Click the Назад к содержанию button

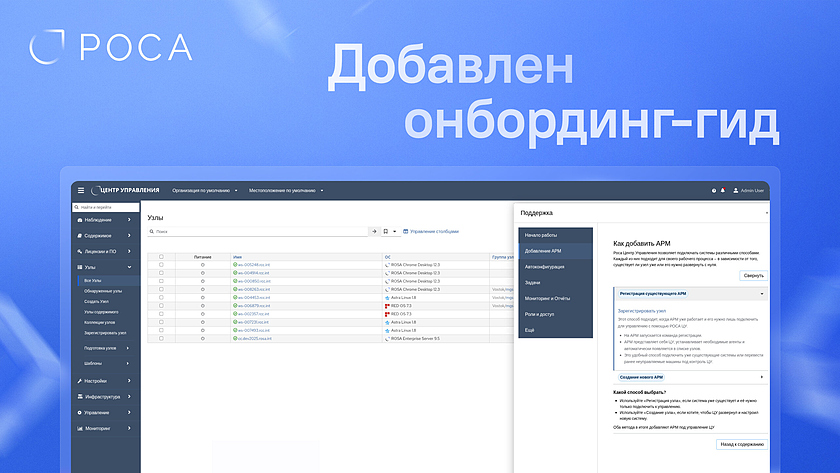741,443
